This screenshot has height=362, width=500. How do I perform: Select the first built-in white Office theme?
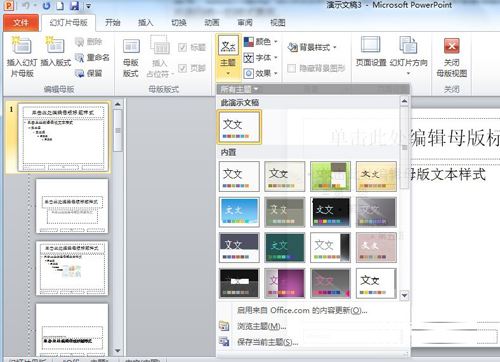[x=239, y=176]
